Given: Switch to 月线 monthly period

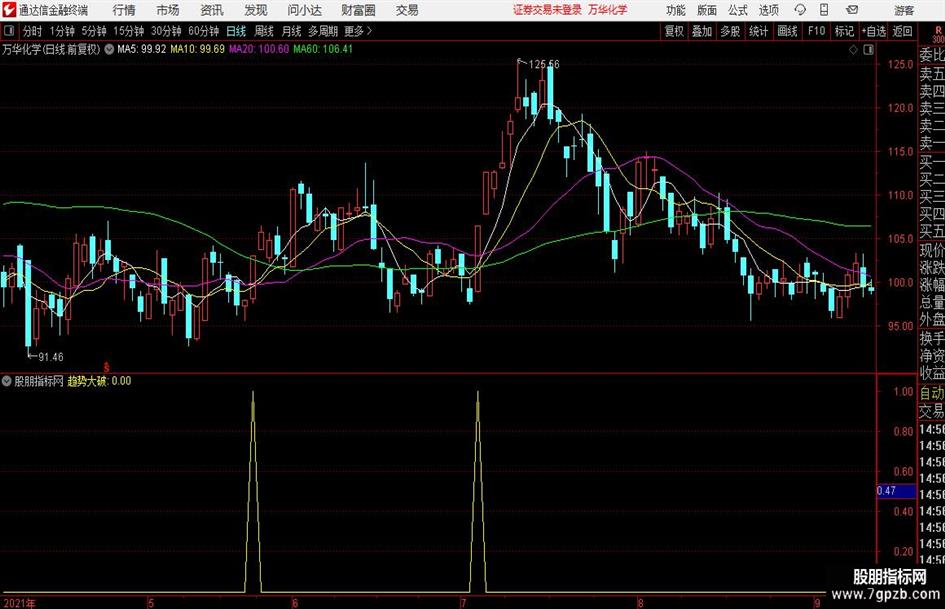Looking at the screenshot, I should click(x=291, y=31).
